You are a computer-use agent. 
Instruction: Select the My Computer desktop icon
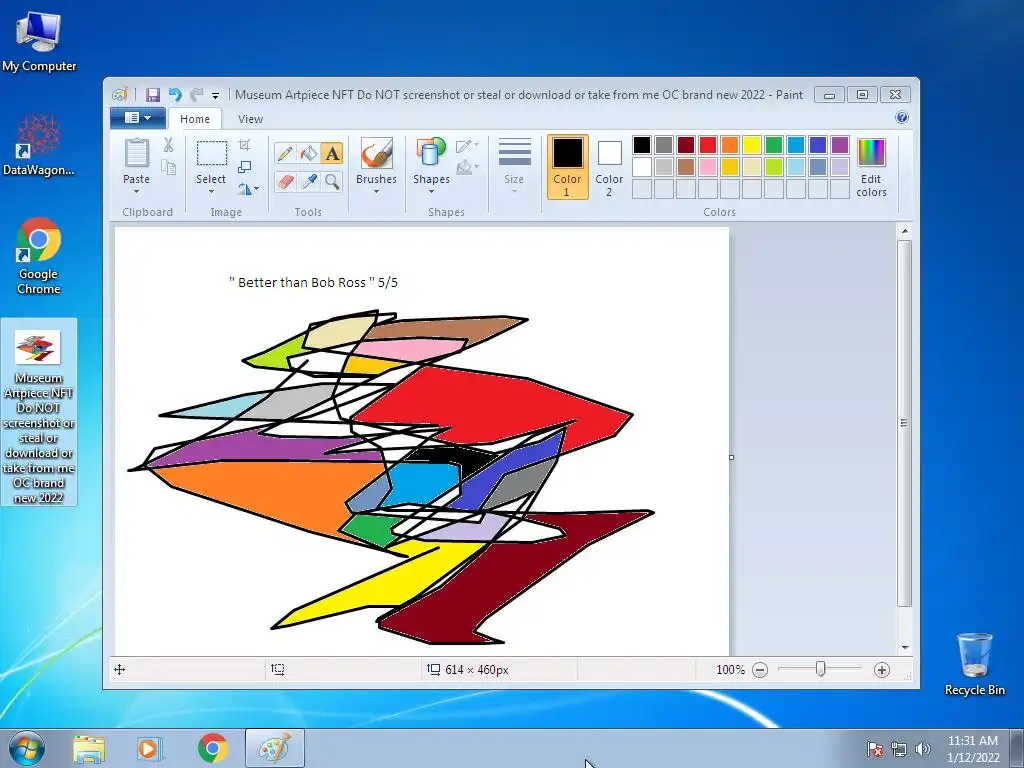[39, 40]
